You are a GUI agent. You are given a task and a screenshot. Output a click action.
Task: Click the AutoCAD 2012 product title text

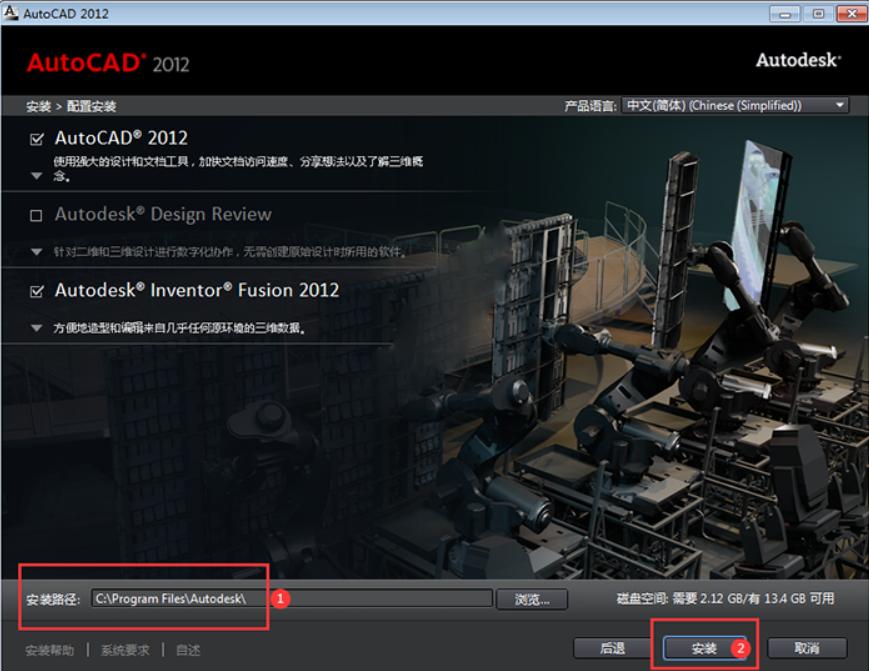(x=121, y=138)
